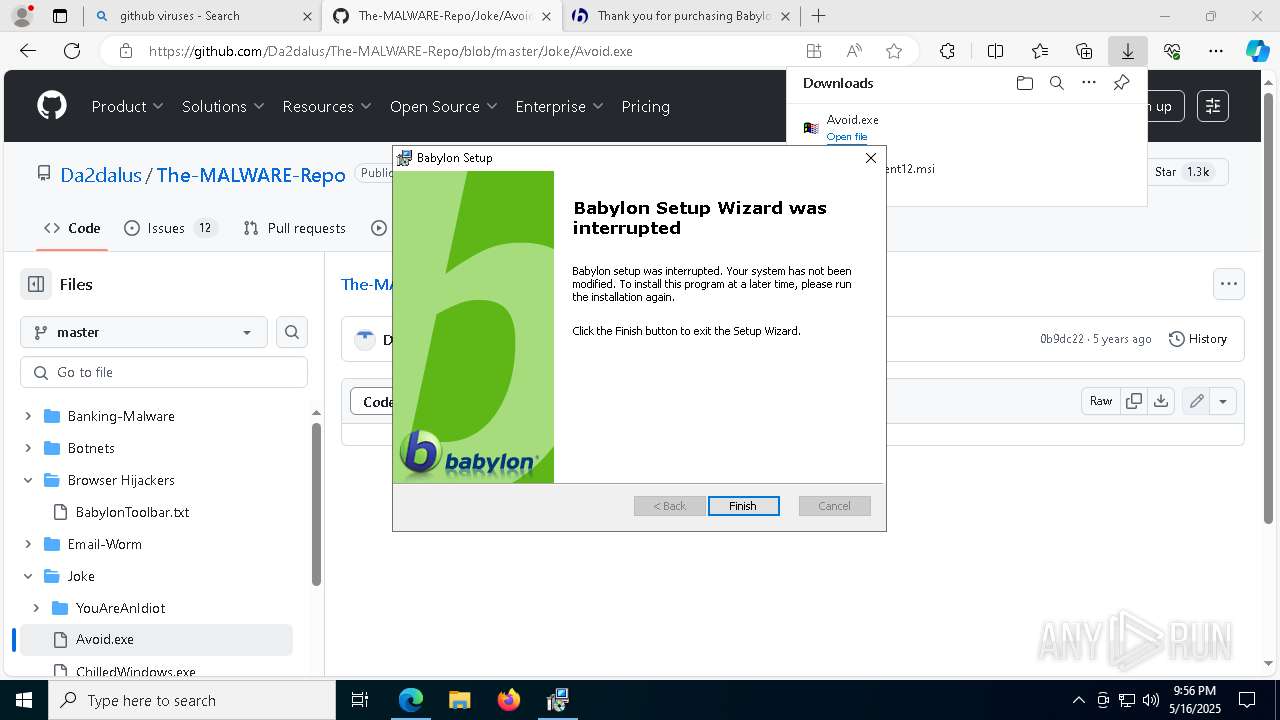
Task: Click the browser Downloads toolbar icon
Action: point(1127,51)
